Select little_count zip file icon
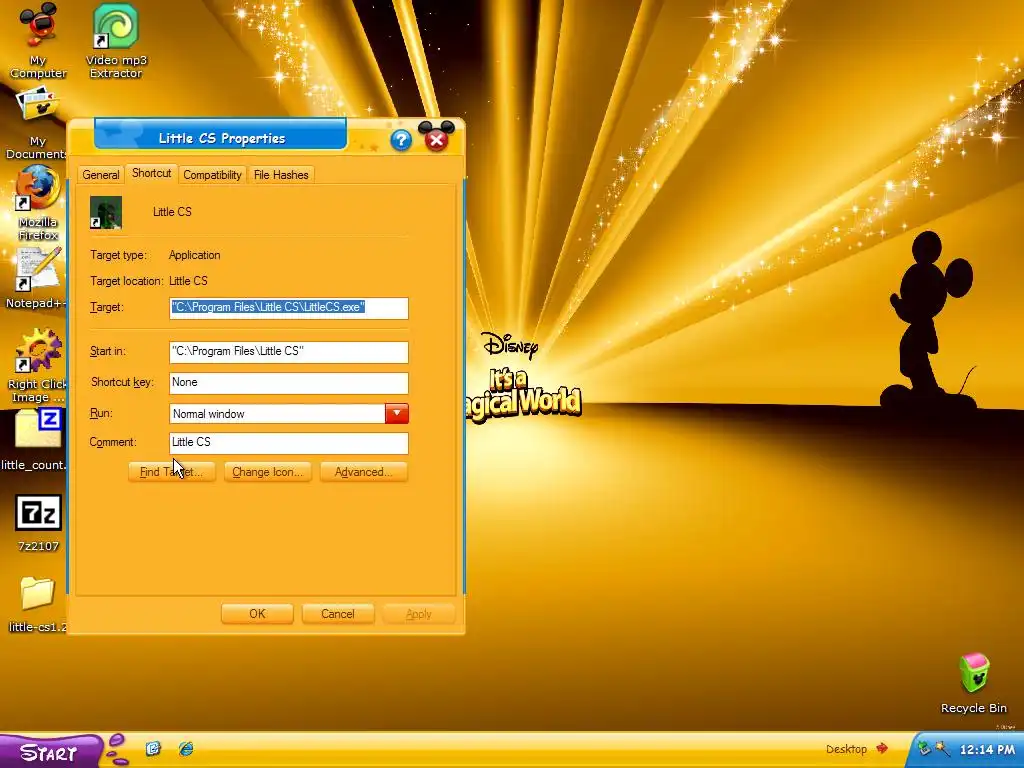 tap(36, 439)
